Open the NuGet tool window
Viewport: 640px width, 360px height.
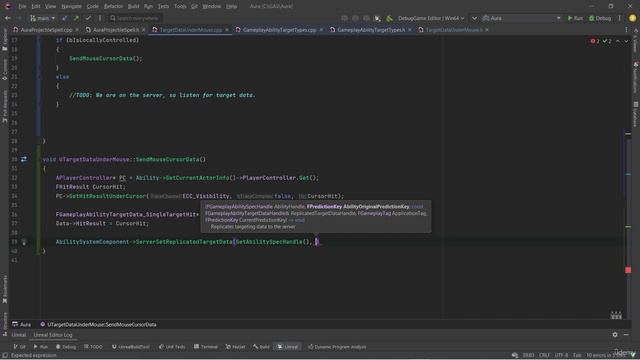click(236, 347)
